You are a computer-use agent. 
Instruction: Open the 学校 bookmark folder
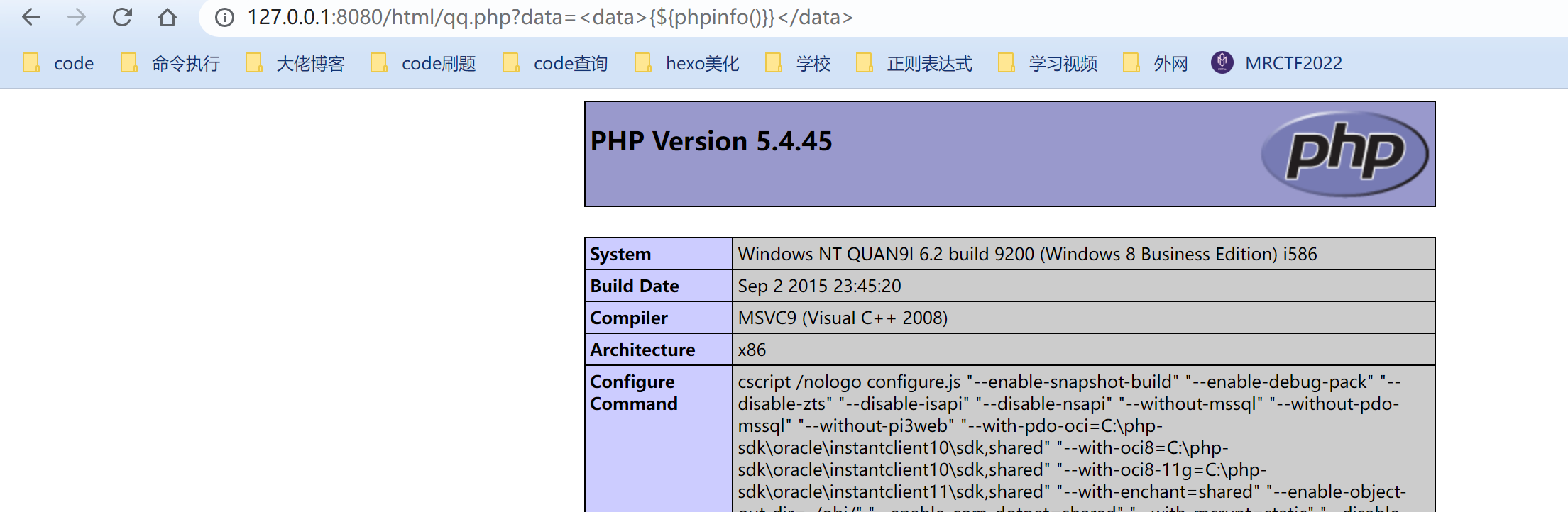point(798,63)
